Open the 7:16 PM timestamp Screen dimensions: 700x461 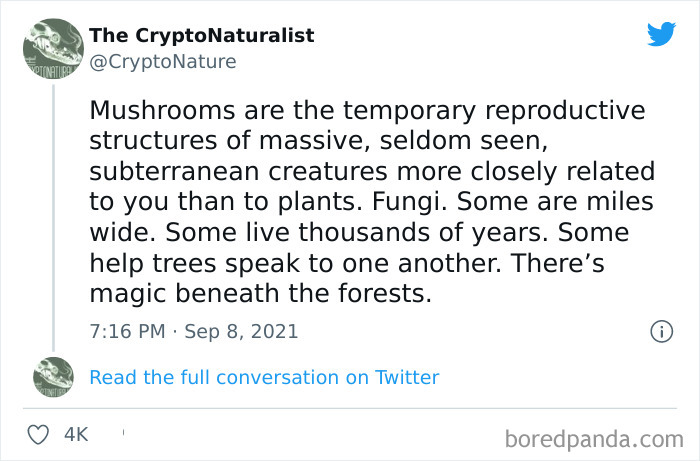pos(127,332)
